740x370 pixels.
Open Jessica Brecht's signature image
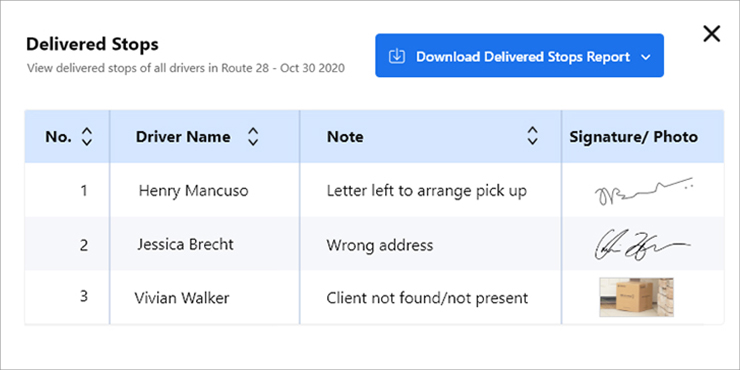tap(643, 245)
